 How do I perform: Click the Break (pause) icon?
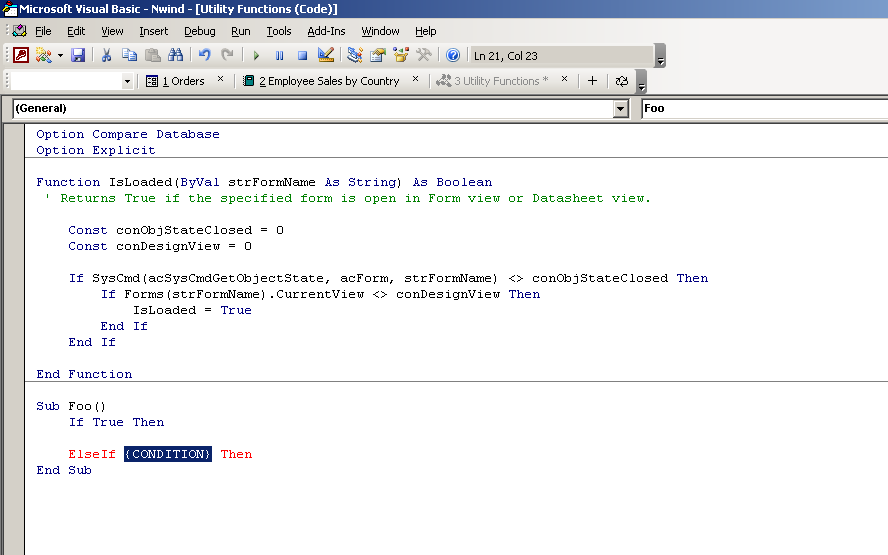tap(279, 56)
